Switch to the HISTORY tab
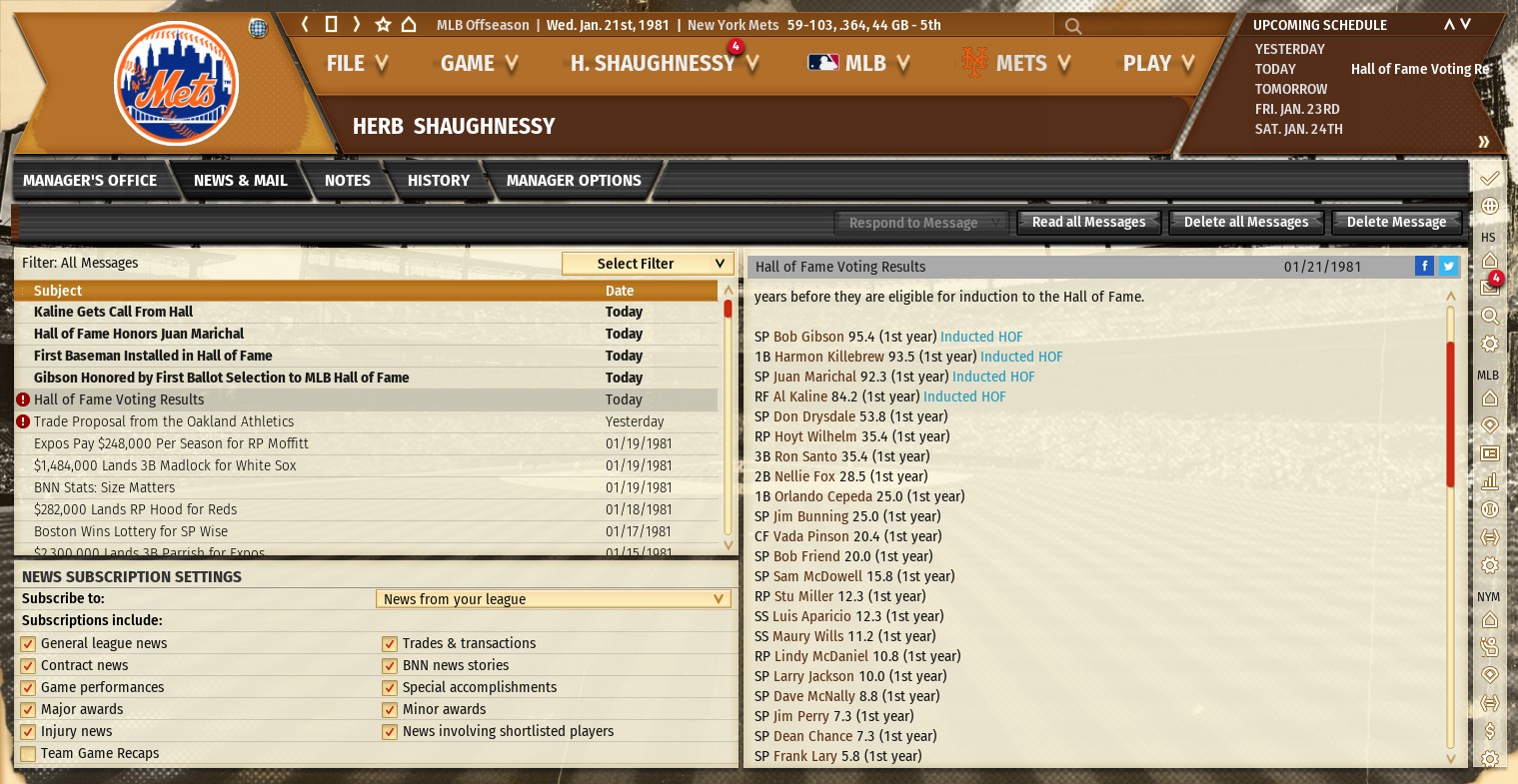This screenshot has height=784, width=1518. coord(438,181)
